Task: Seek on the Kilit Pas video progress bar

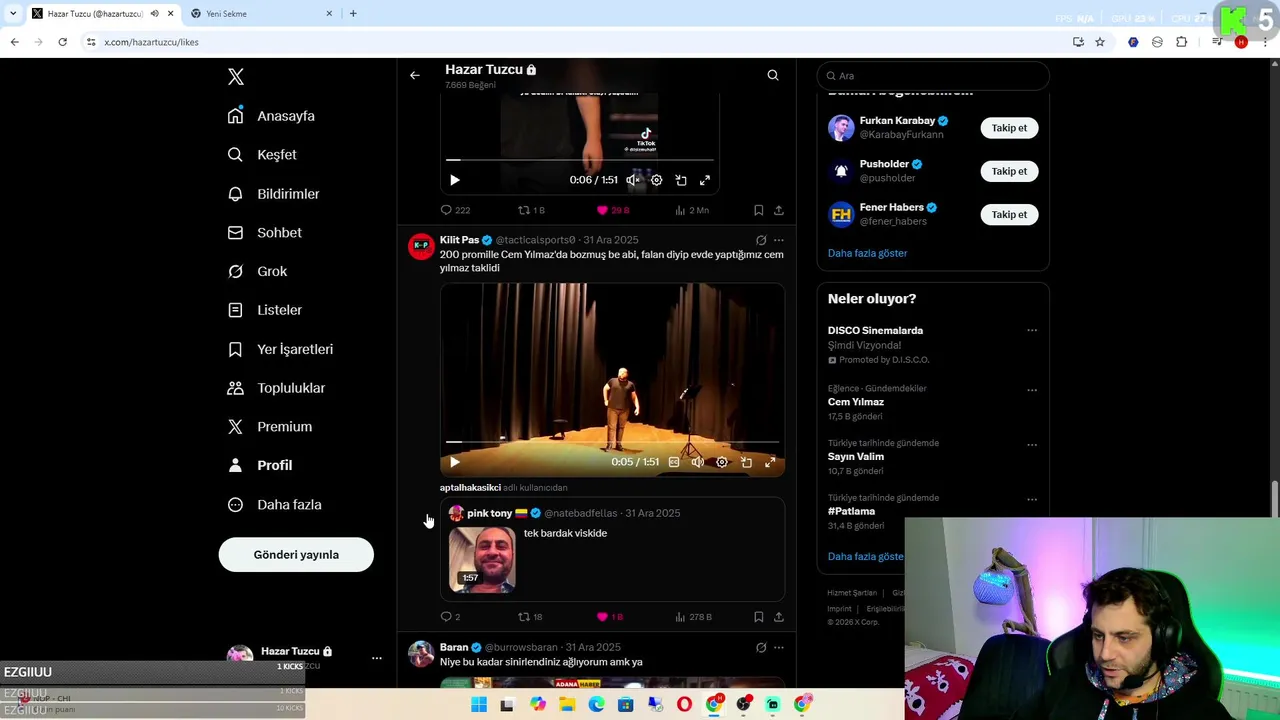Action: [x=613, y=441]
